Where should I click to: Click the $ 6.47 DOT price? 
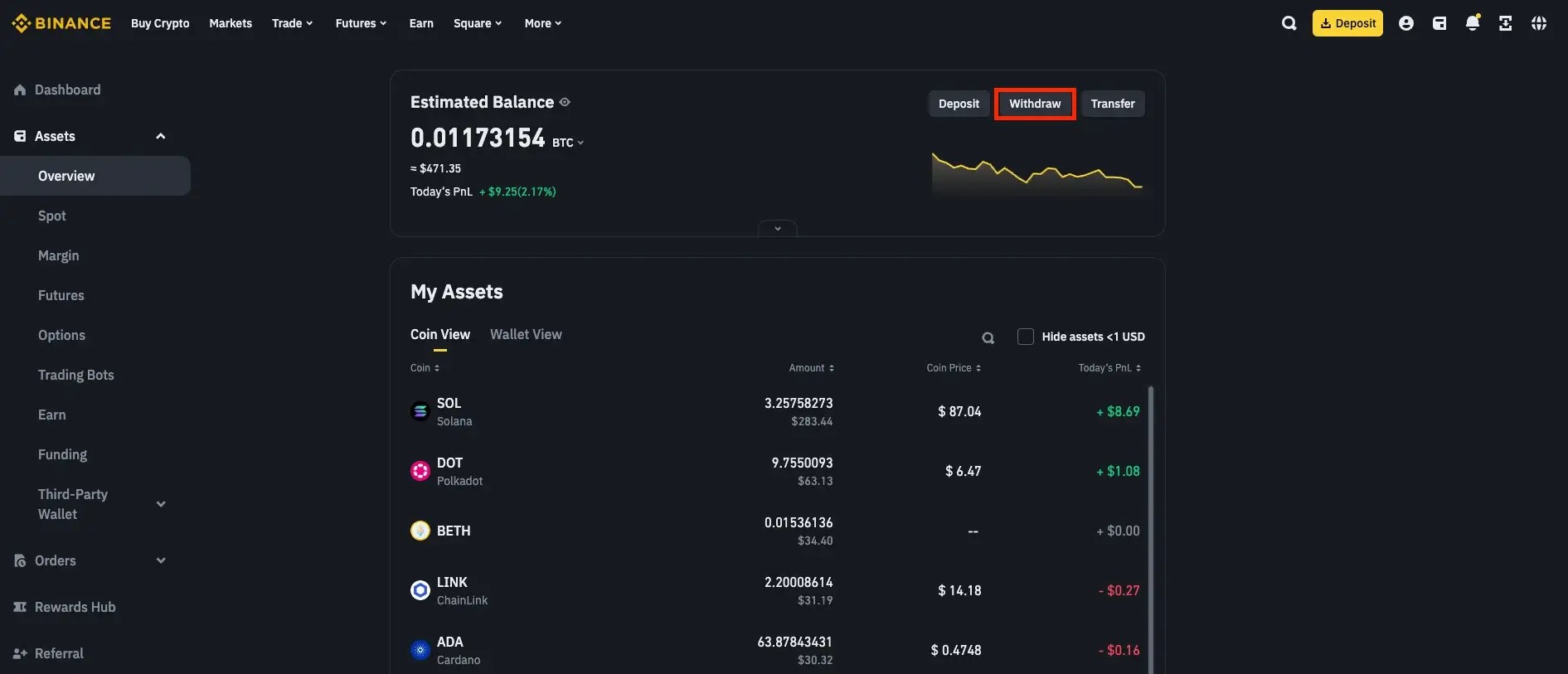click(963, 471)
